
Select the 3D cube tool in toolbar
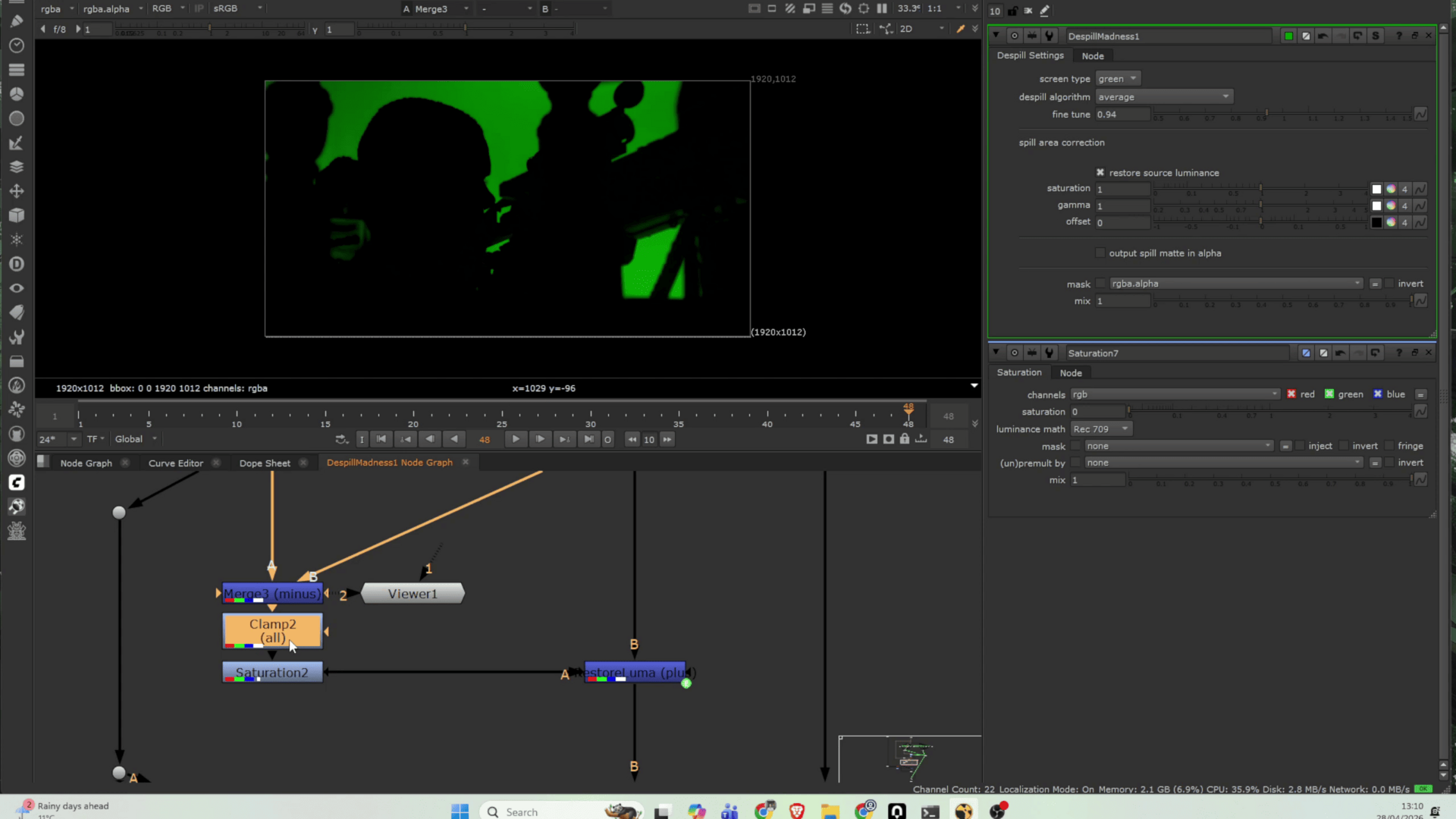[x=16, y=215]
